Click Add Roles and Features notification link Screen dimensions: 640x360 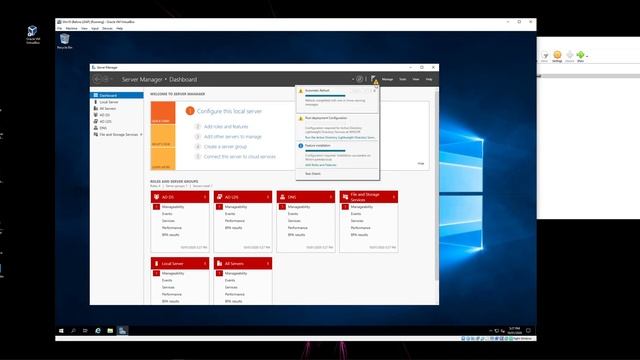[x=321, y=165]
